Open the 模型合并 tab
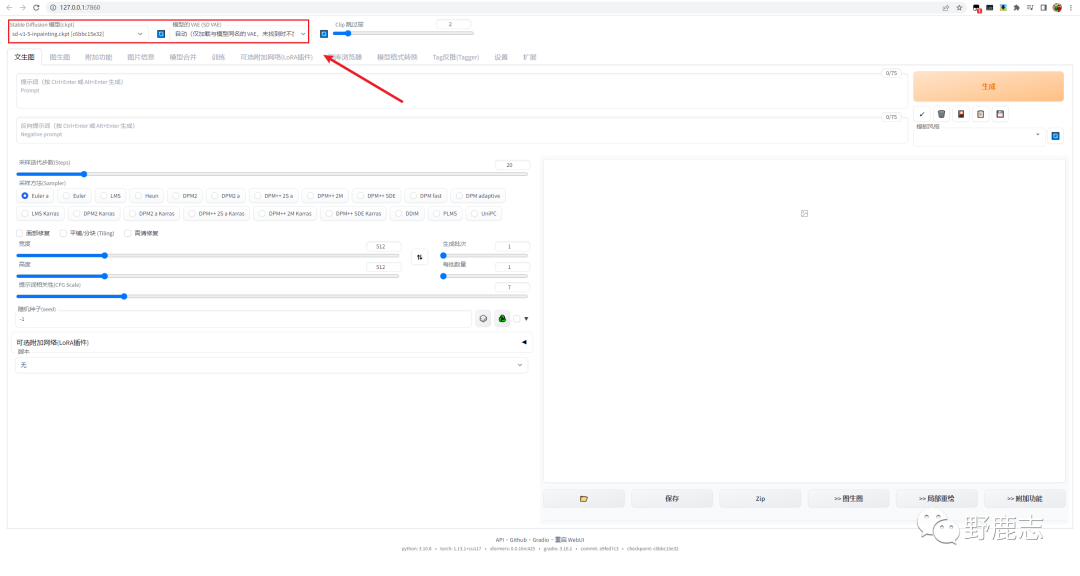Image resolution: width=1080 pixels, height=576 pixels. pos(183,57)
